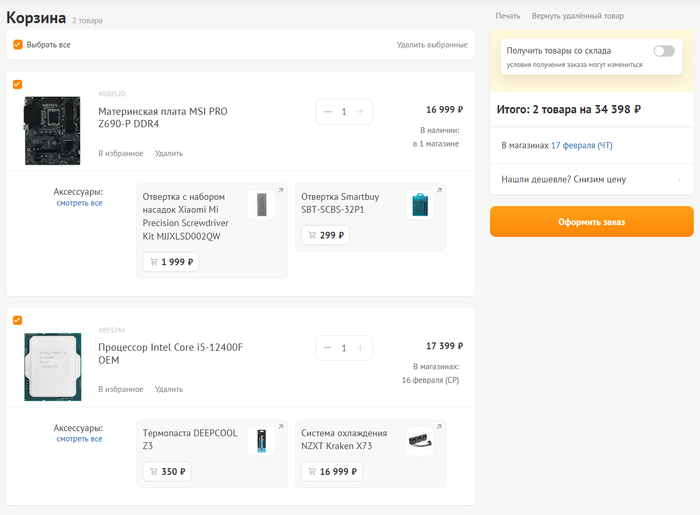Show all accessories for the Intel processor
The height and width of the screenshot is (515, 700).
click(79, 439)
